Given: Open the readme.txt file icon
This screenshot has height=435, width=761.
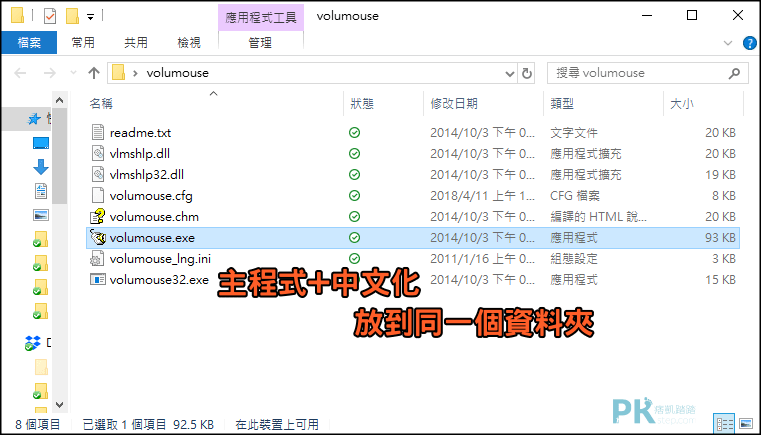Looking at the screenshot, I should click(98, 133).
